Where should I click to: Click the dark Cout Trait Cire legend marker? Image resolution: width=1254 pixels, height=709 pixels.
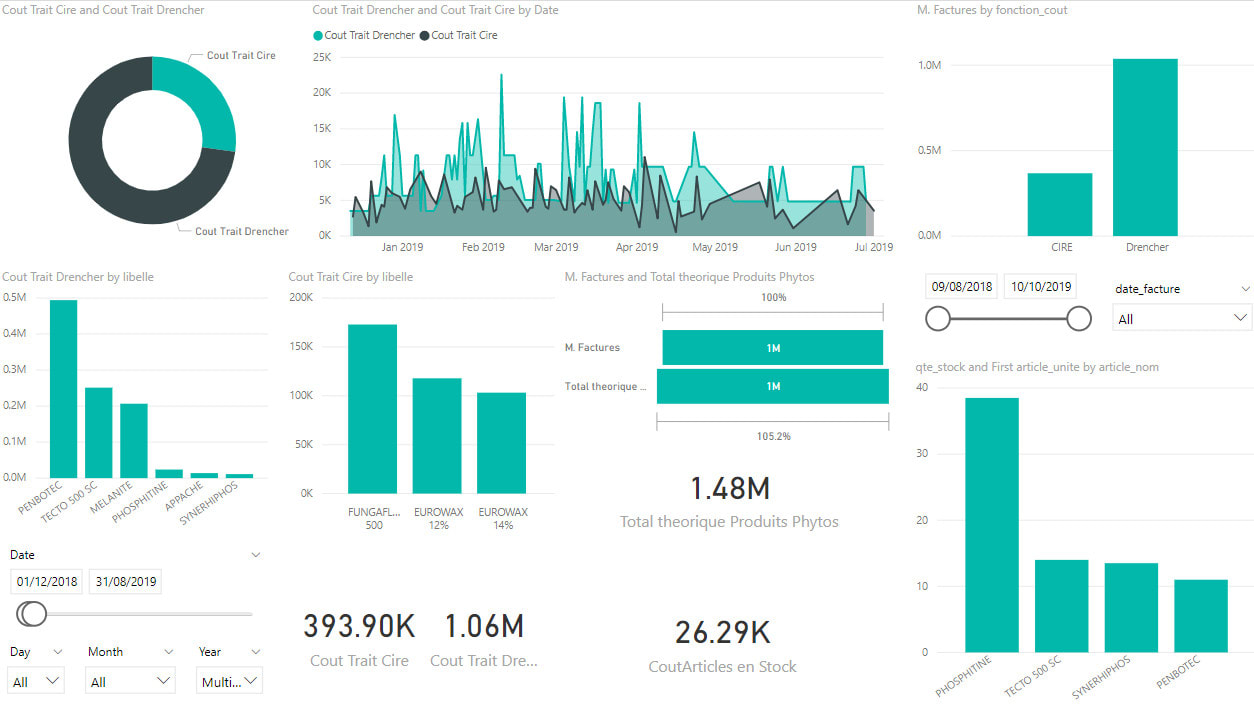(x=425, y=35)
